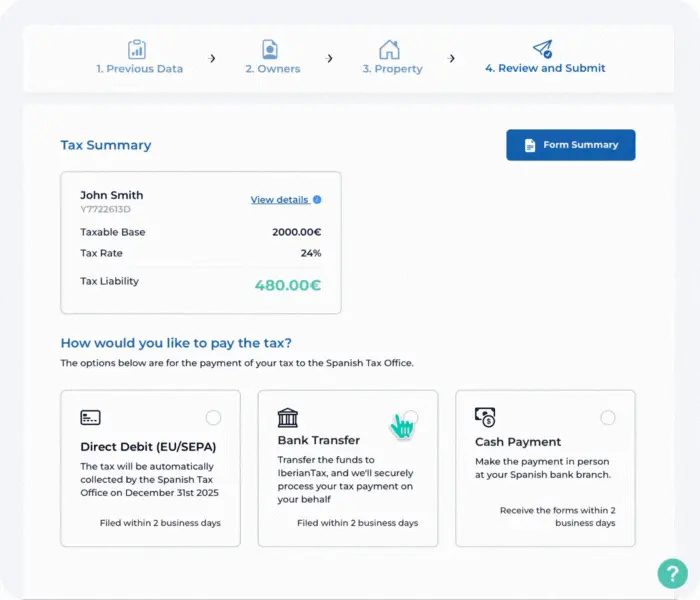Go to step 1. Previous Data

[x=140, y=69]
